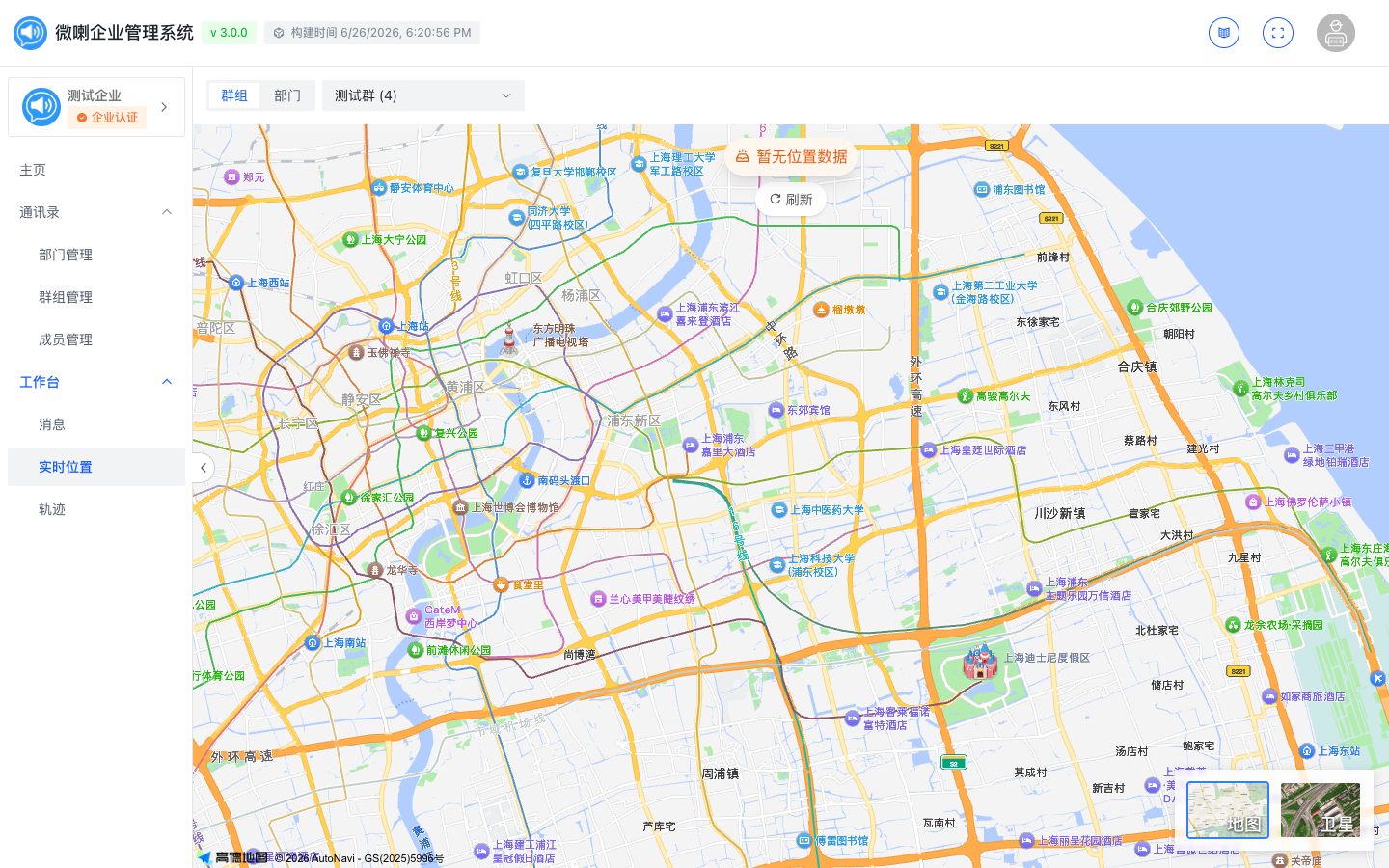The image size is (1389, 868).
Task: Click the 浦东新区 district label
Action: [634, 420]
